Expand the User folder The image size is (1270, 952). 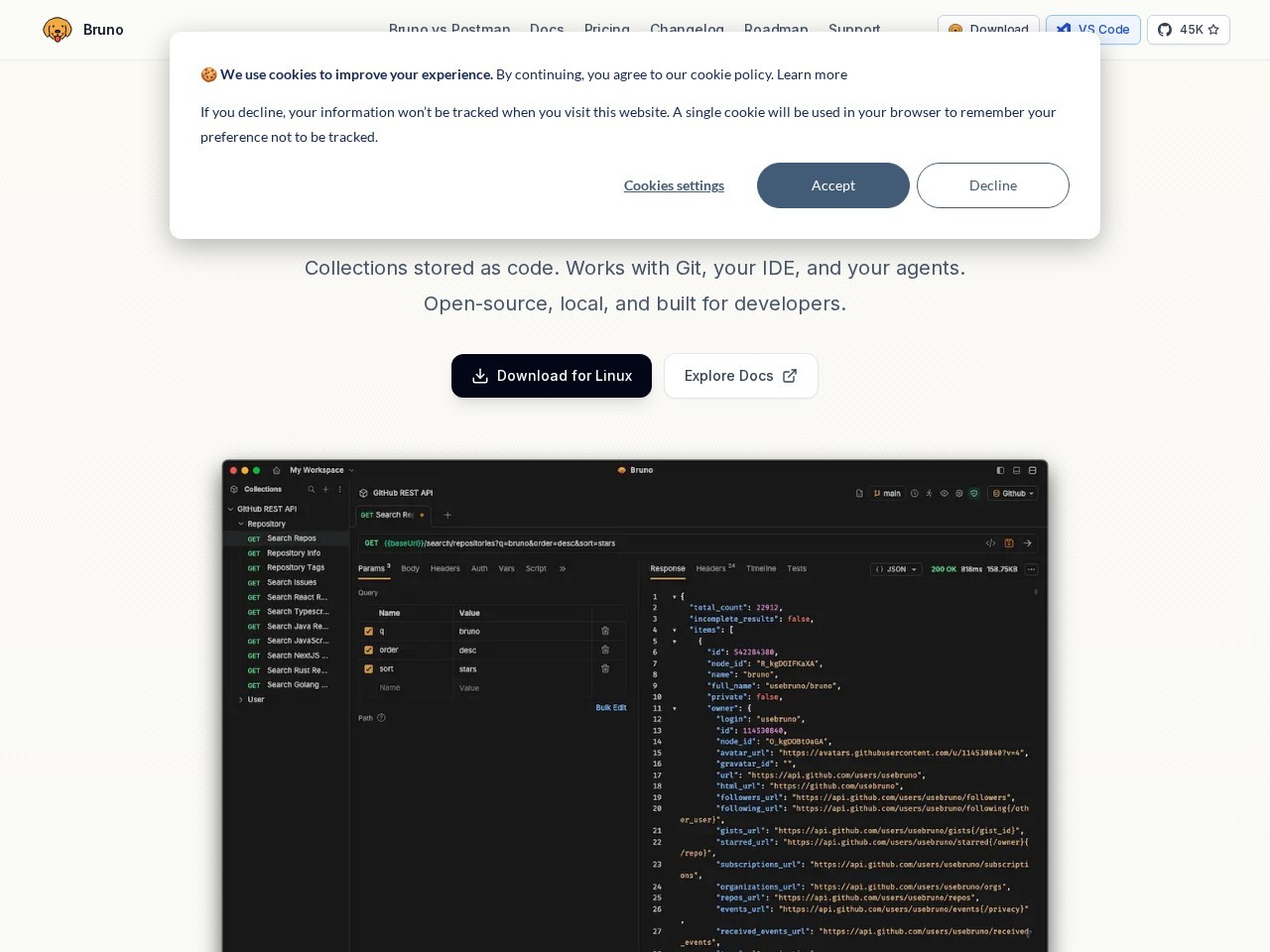point(240,699)
